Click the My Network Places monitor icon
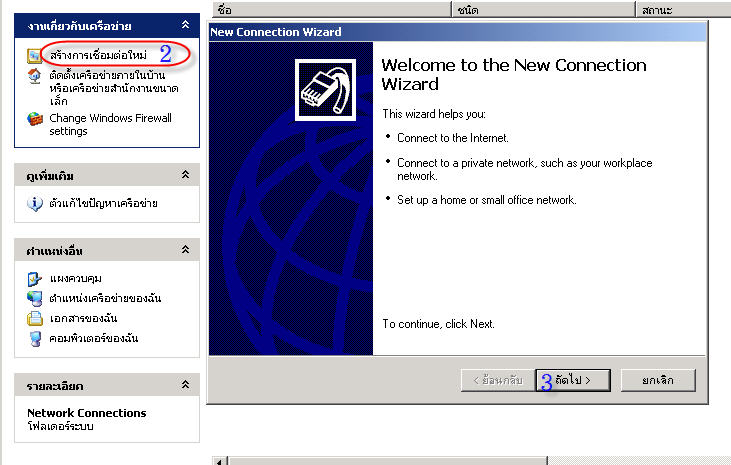 [x=34, y=298]
